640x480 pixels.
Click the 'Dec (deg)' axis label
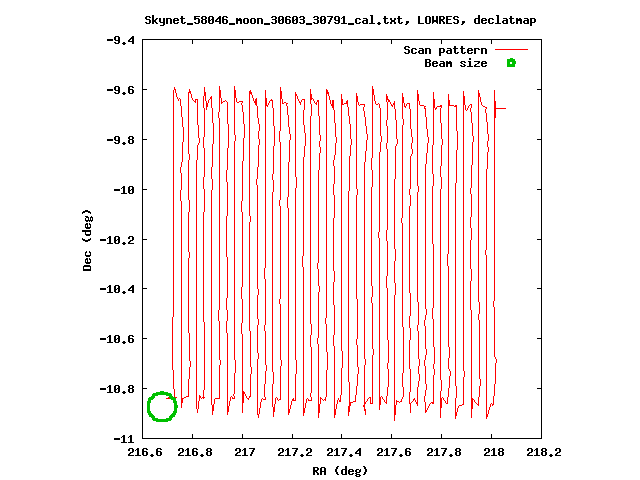pos(87,240)
